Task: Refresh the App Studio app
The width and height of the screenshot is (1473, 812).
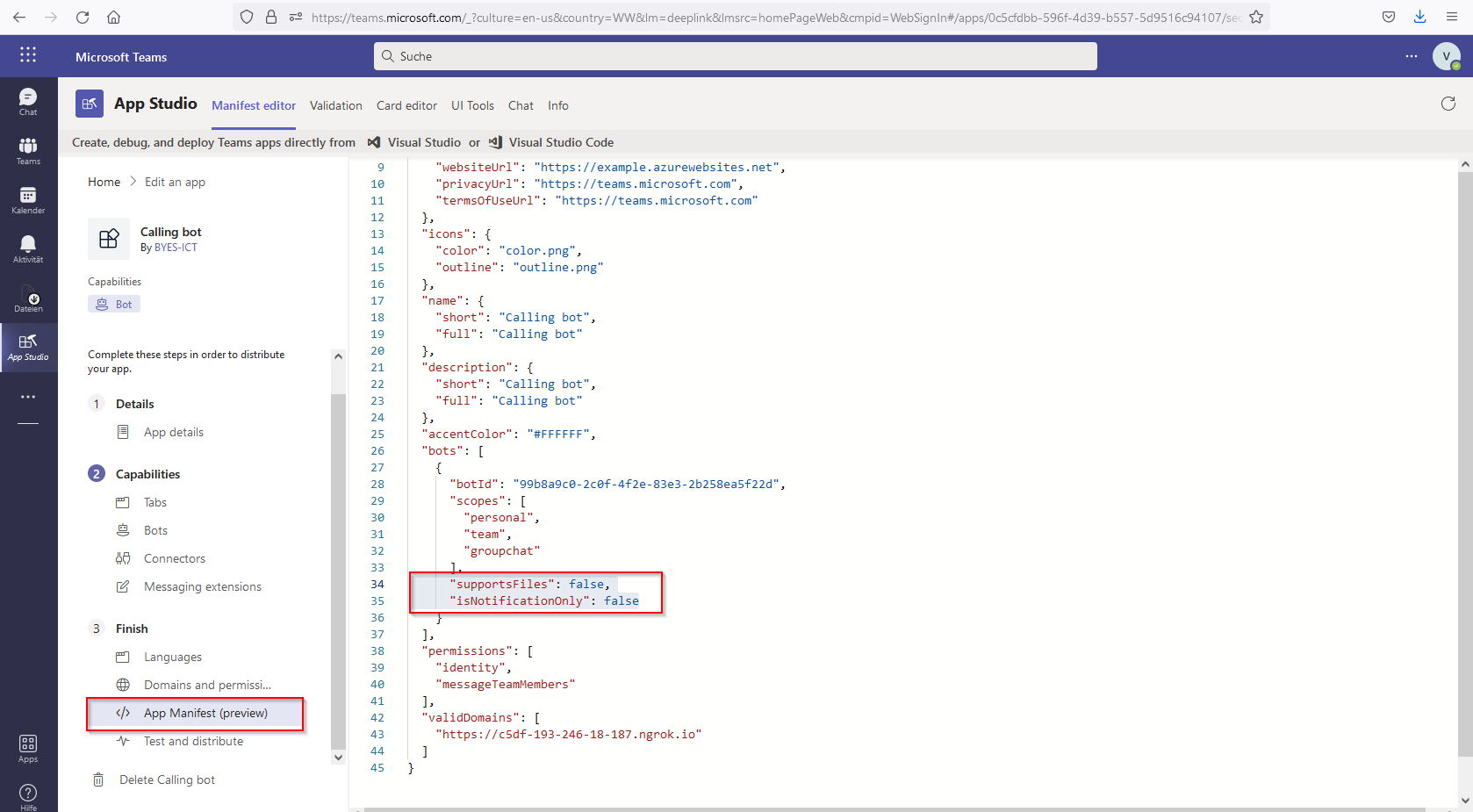Action: [x=1448, y=104]
